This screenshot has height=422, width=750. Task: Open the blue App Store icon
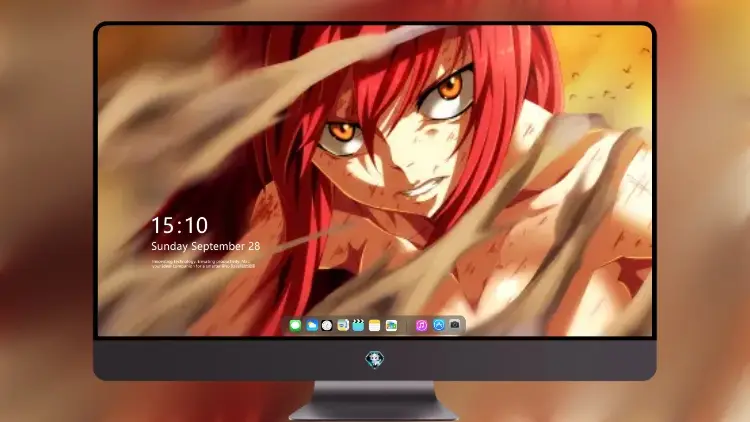439,325
